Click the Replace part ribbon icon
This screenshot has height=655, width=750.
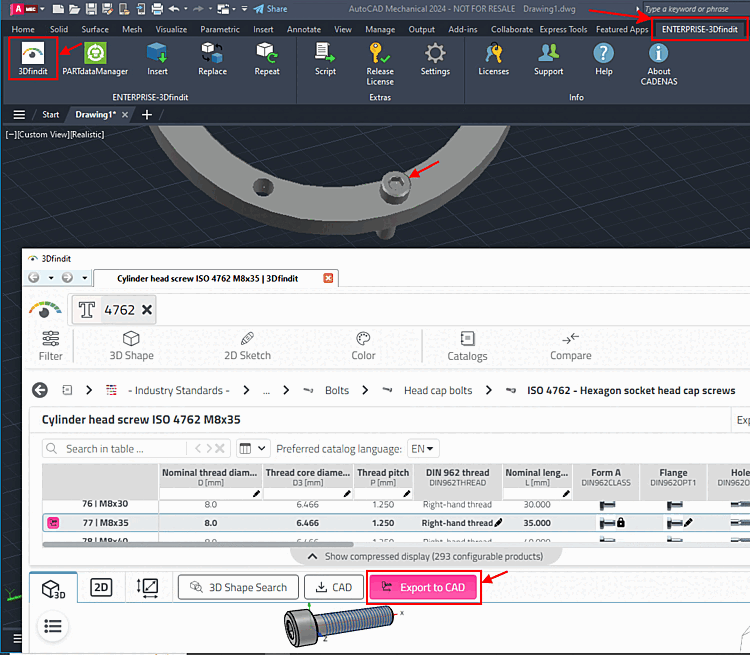coord(212,59)
